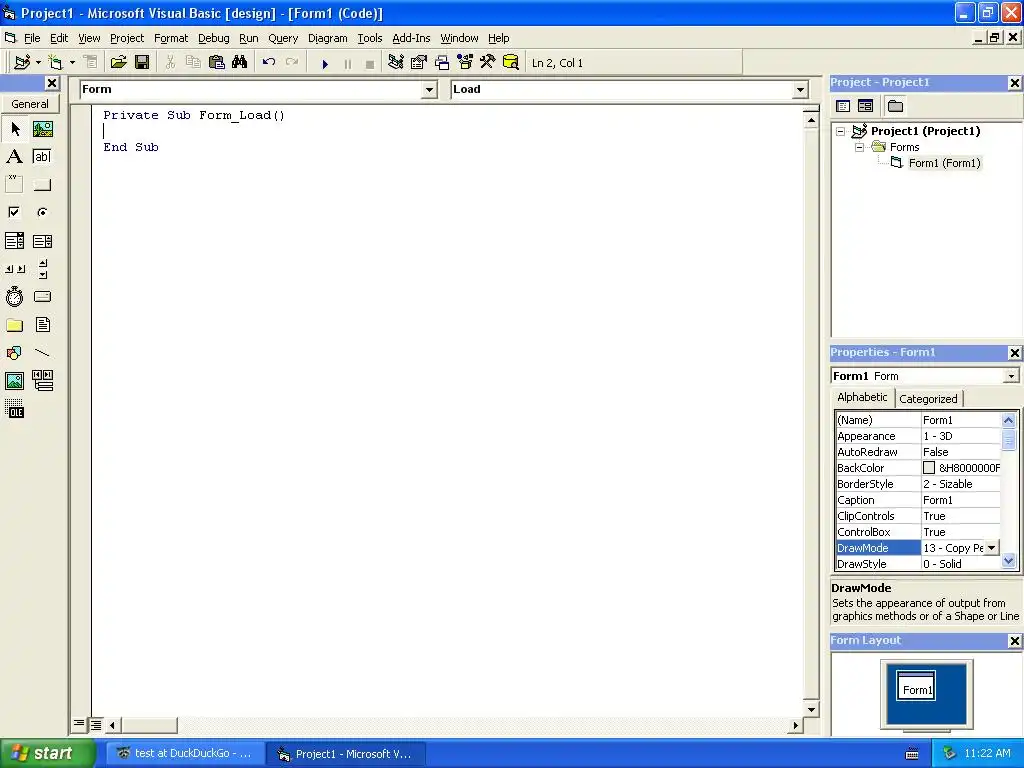Viewport: 1024px width, 768px height.
Task: Click View Object in Project panel
Action: 865,106
